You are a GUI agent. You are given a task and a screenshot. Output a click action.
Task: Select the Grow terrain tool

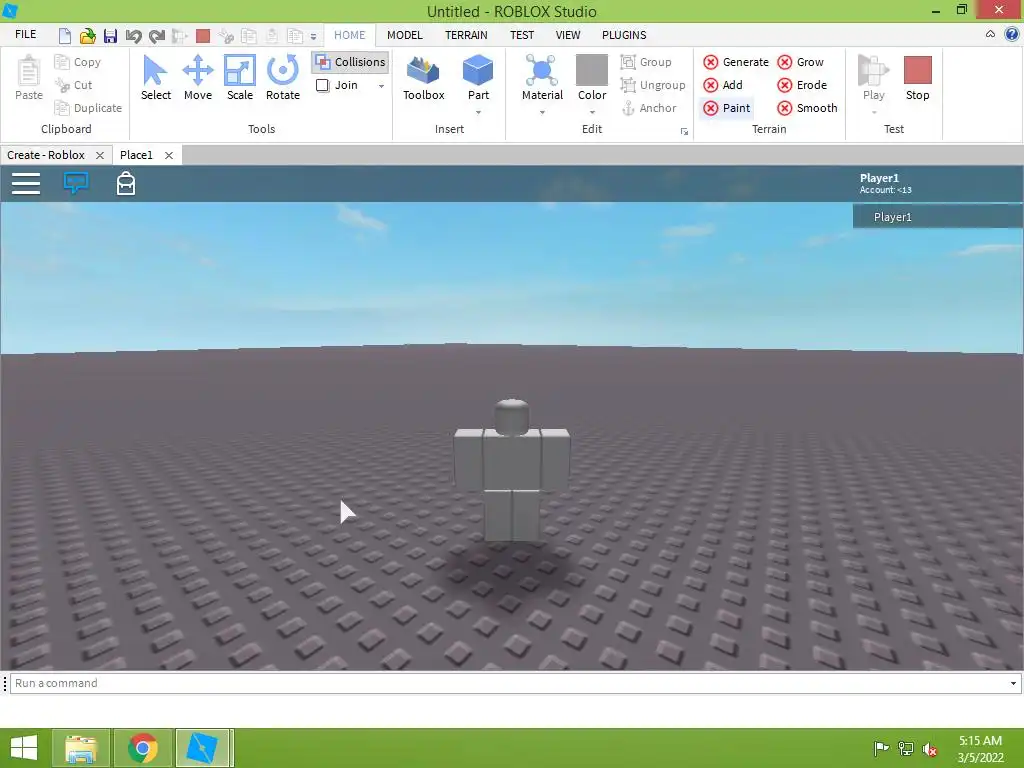[800, 62]
